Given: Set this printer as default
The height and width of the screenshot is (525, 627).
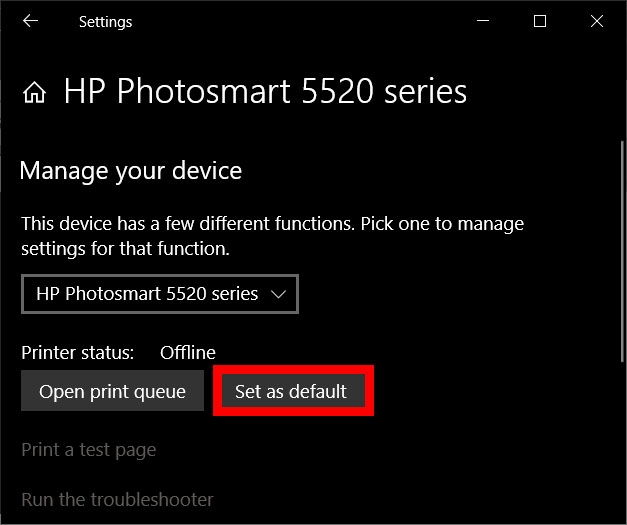Looking at the screenshot, I should [291, 391].
